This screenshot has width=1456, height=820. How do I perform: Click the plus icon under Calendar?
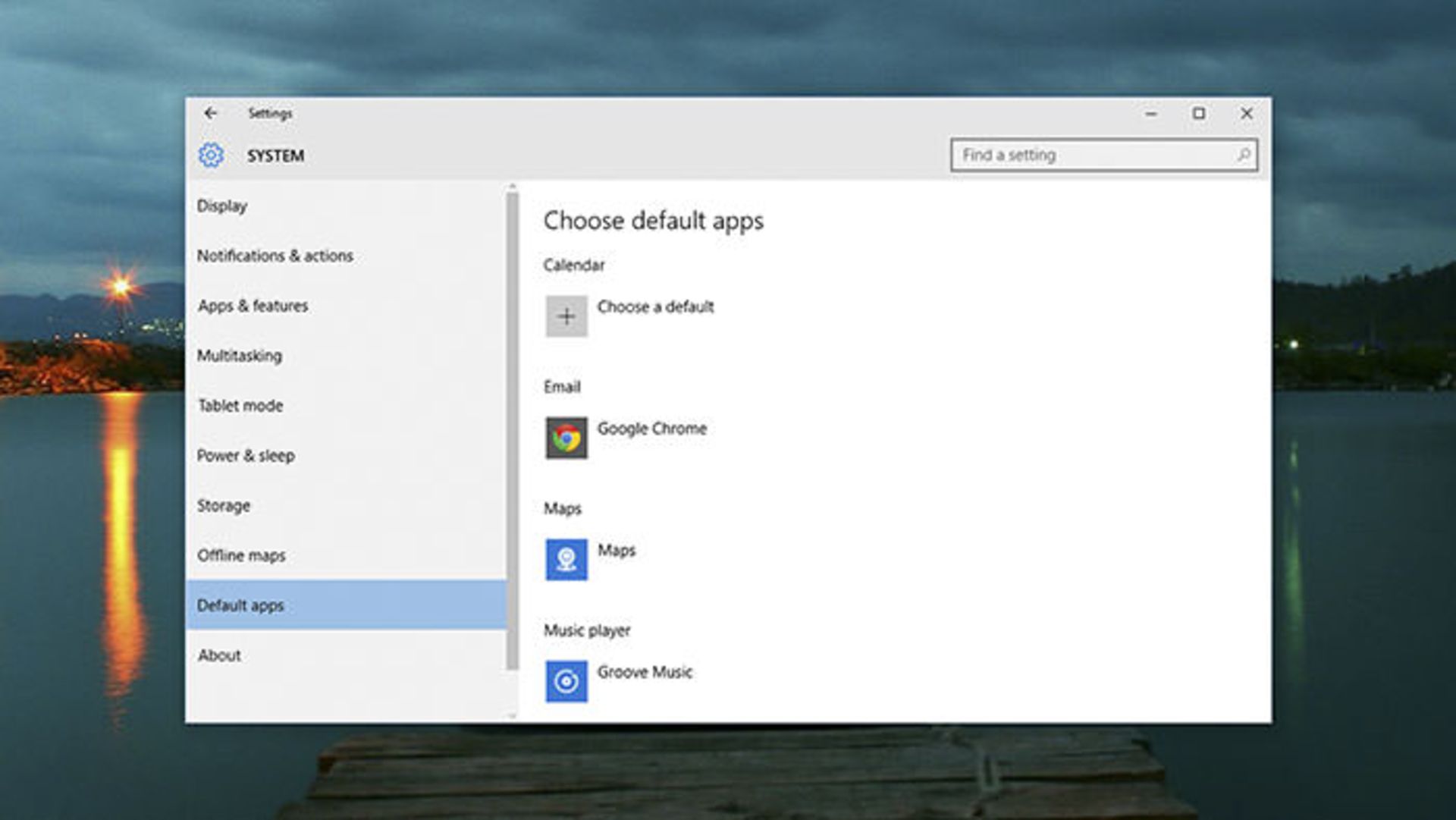click(x=566, y=316)
